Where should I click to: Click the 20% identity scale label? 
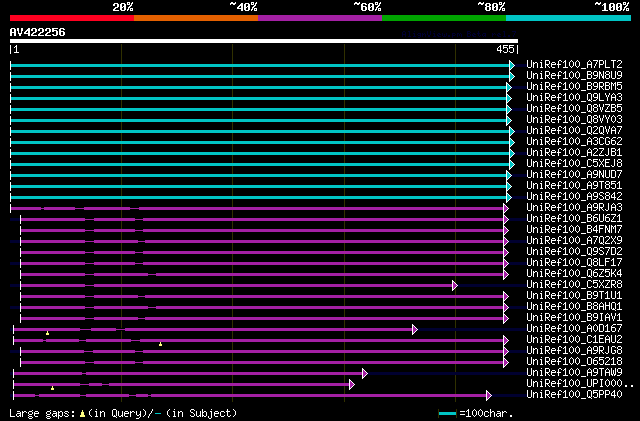[x=123, y=7]
